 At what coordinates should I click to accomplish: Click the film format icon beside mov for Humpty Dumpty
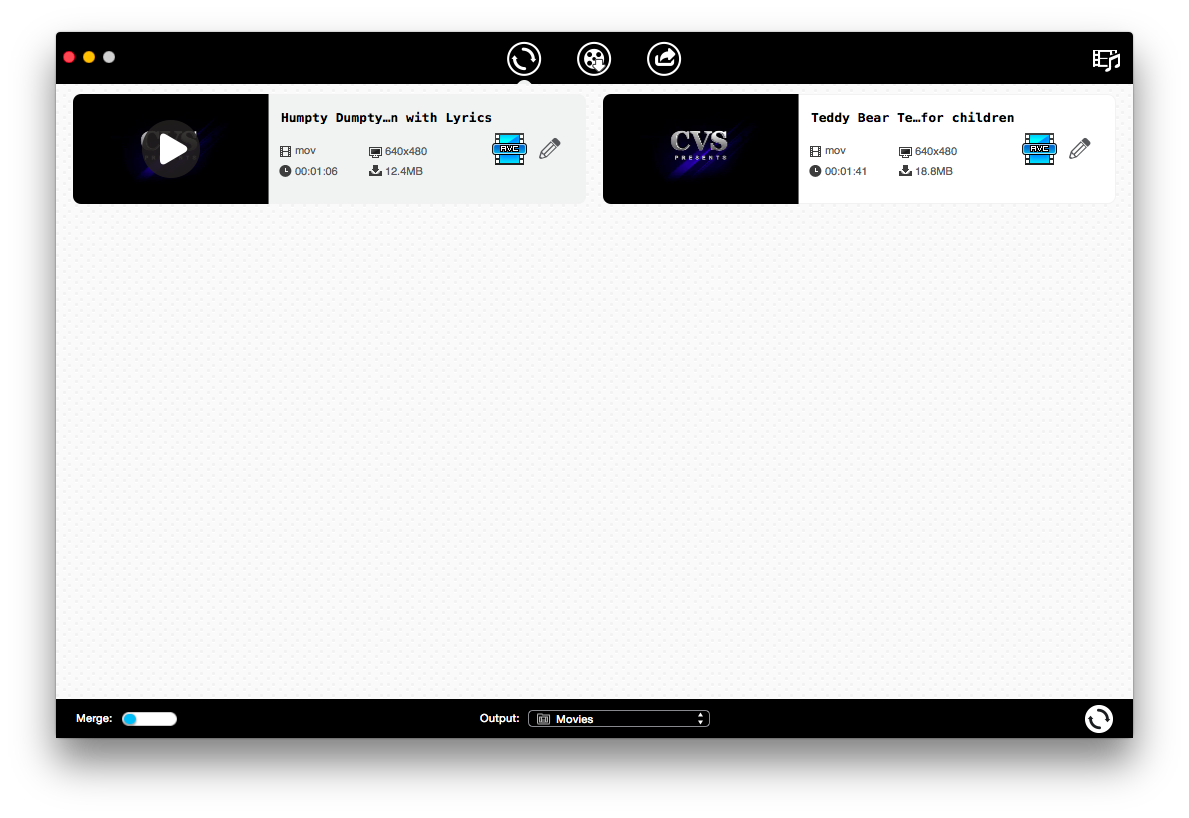[x=285, y=152]
